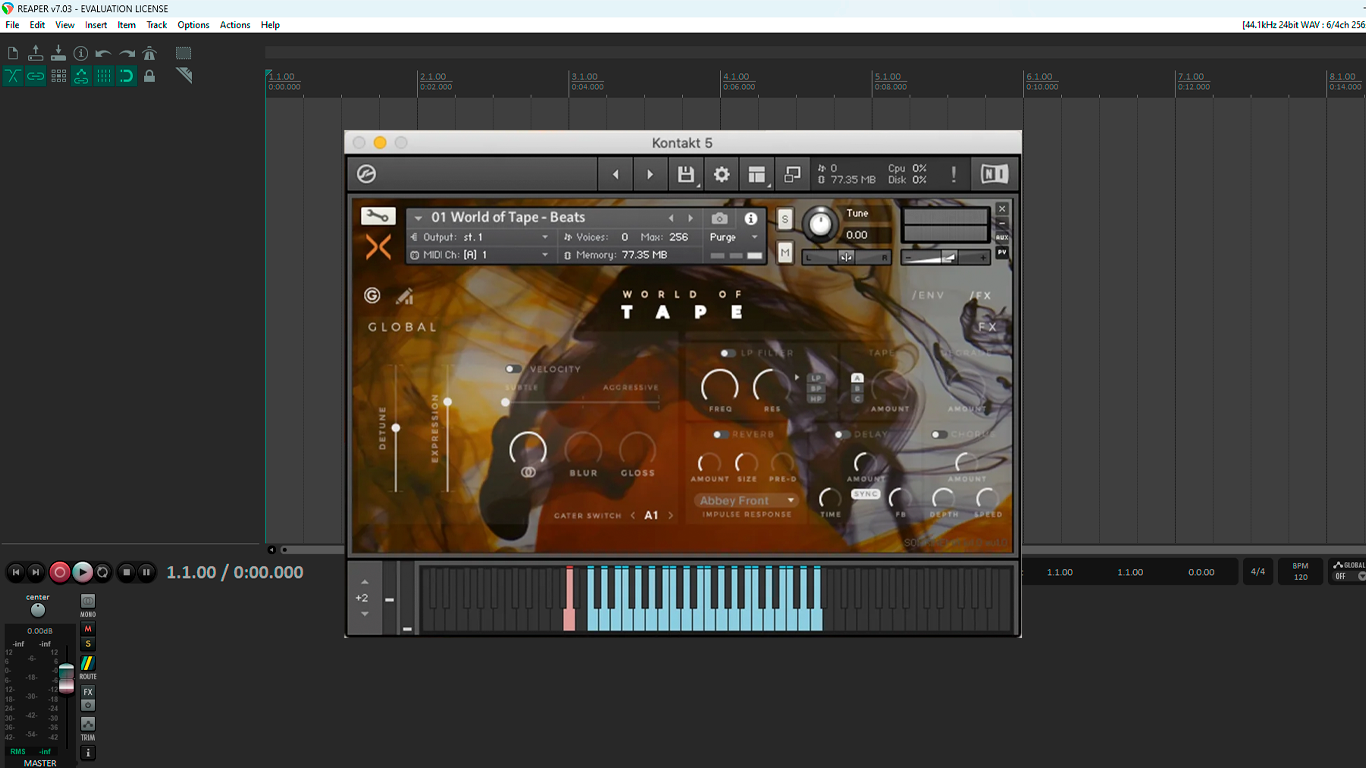This screenshot has height=768, width=1366.
Task: Click the delay SYNC button
Action: point(865,494)
